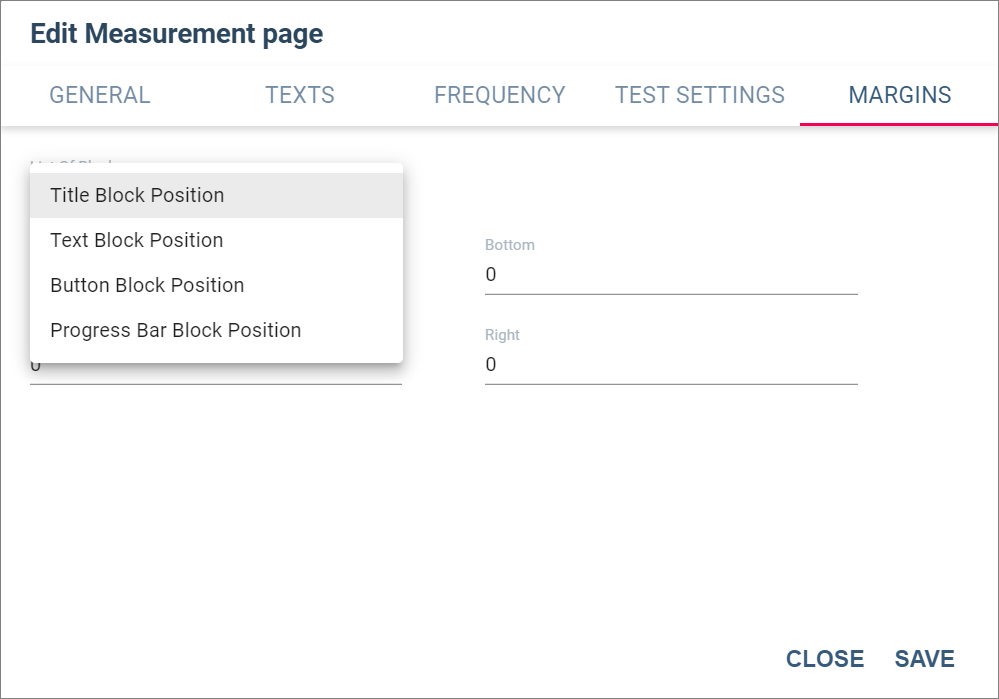The image size is (999, 699).
Task: Choose Progress Bar Block Position
Action: 216,330
